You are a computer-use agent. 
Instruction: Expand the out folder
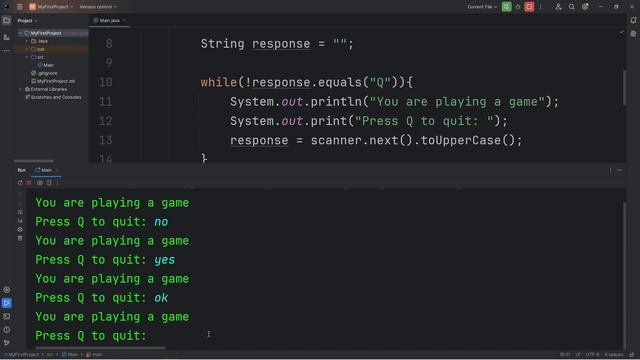[x=27, y=49]
